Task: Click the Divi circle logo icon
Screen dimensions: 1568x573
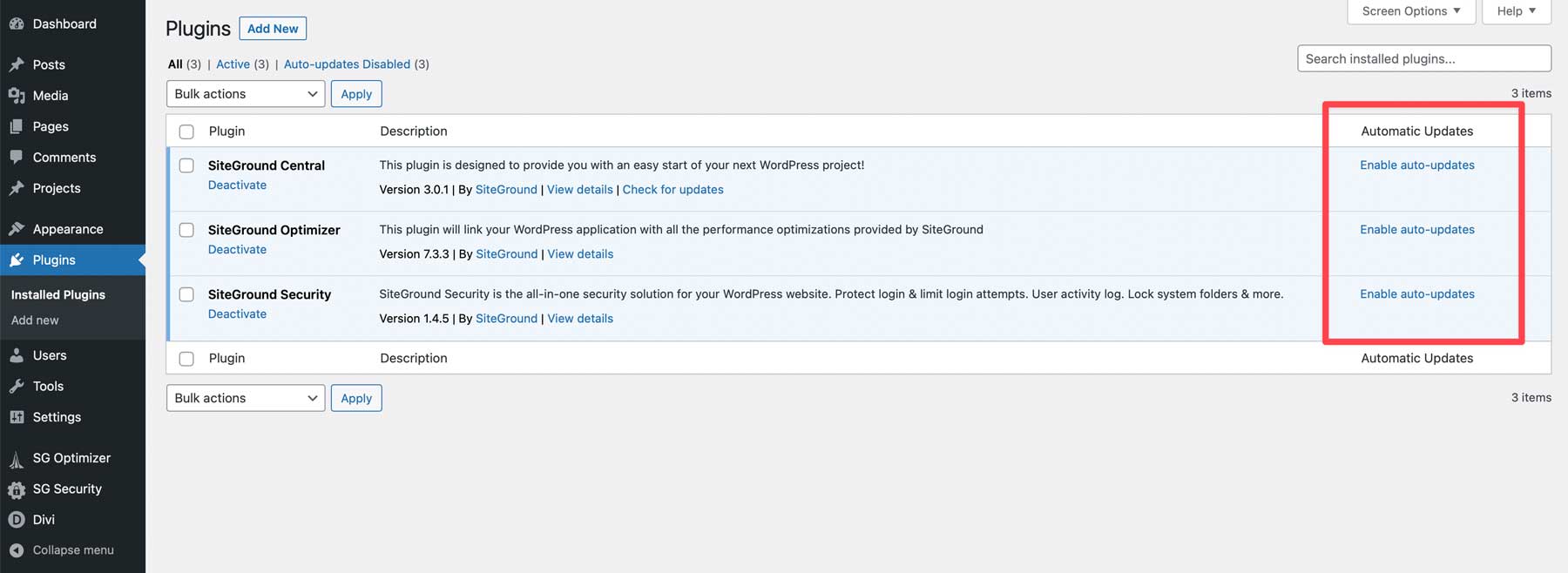Action: [x=16, y=520]
